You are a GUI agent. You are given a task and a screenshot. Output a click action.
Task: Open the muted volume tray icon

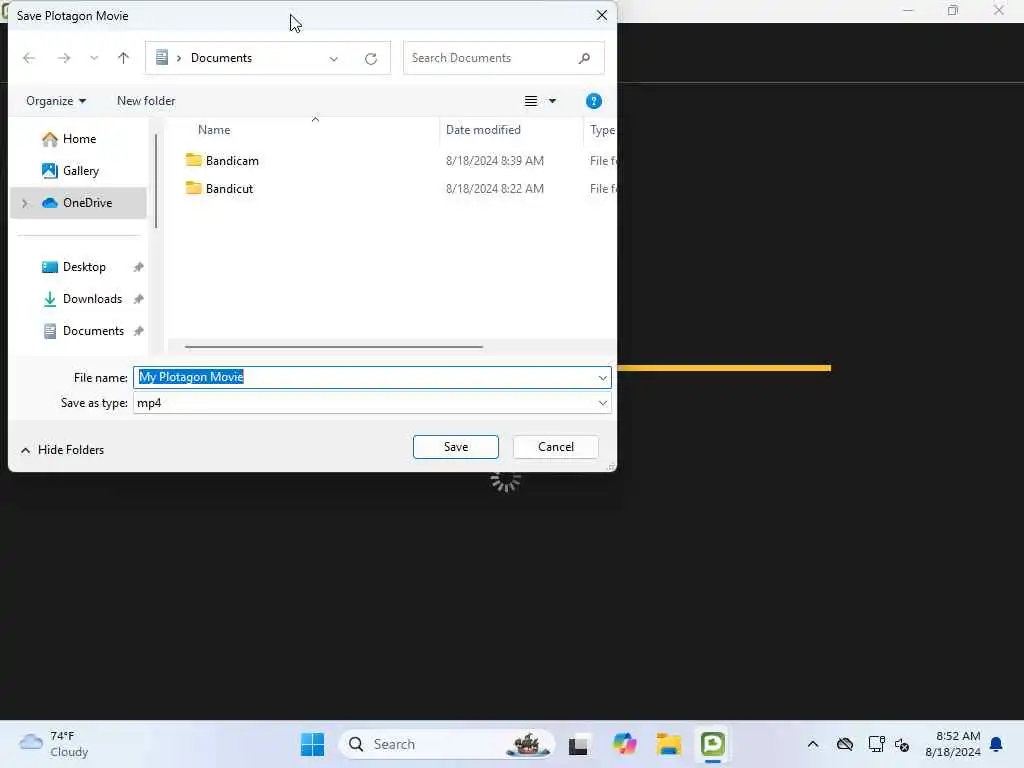tap(903, 744)
